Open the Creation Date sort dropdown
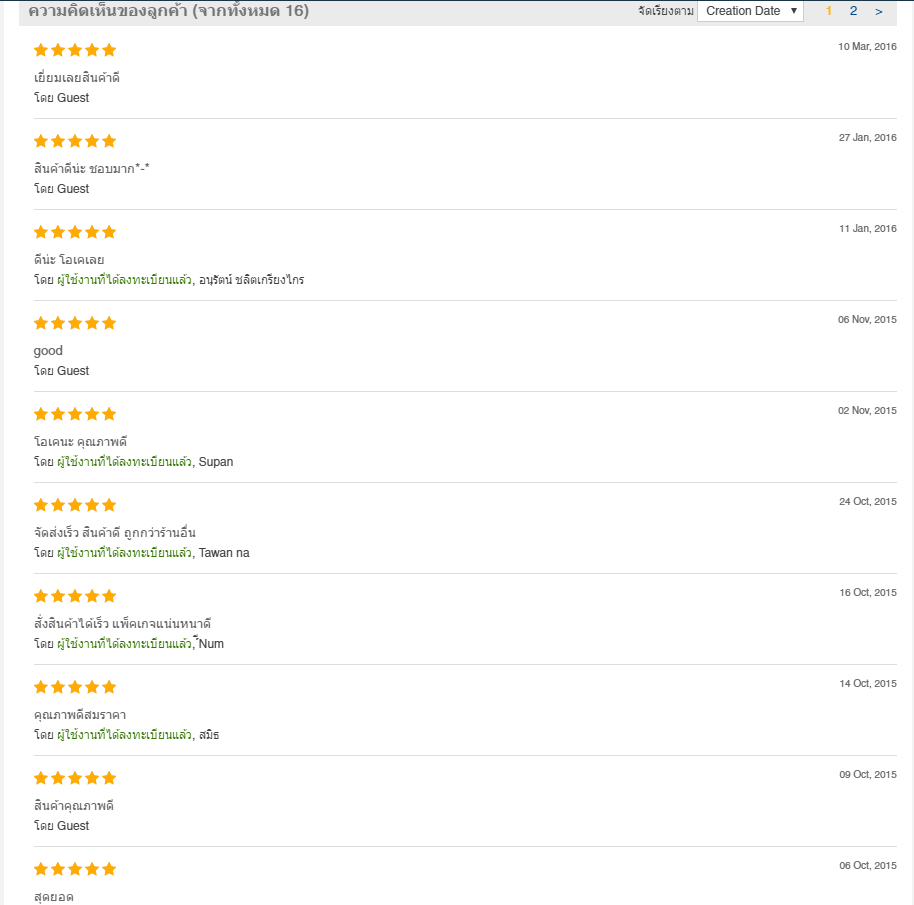The width and height of the screenshot is (914, 905). (x=750, y=11)
